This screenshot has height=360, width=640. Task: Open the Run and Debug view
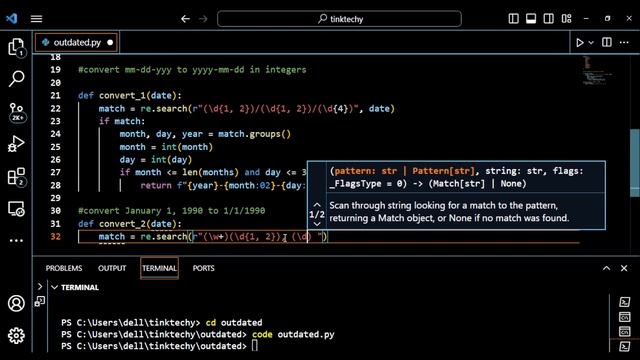pyautogui.click(x=16, y=144)
